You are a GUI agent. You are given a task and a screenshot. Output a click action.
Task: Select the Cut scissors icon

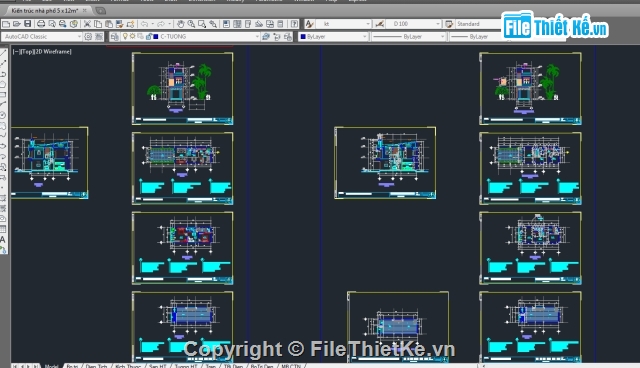[87, 24]
